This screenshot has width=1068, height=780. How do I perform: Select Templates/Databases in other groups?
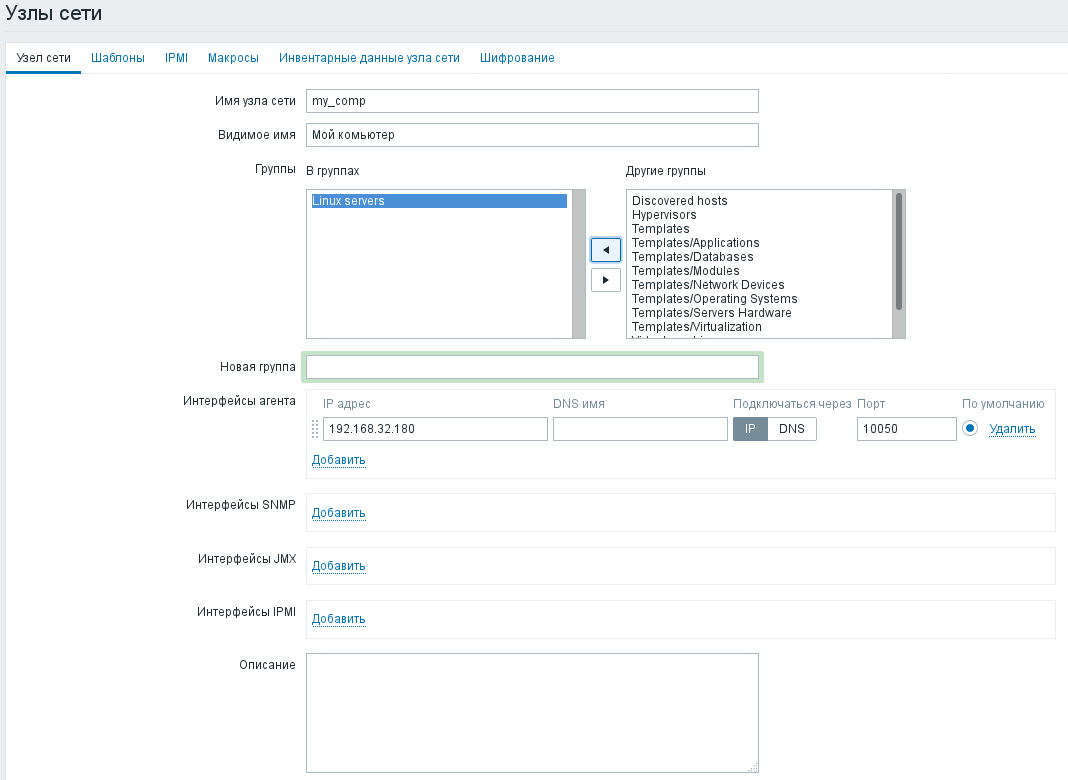[x=692, y=257]
